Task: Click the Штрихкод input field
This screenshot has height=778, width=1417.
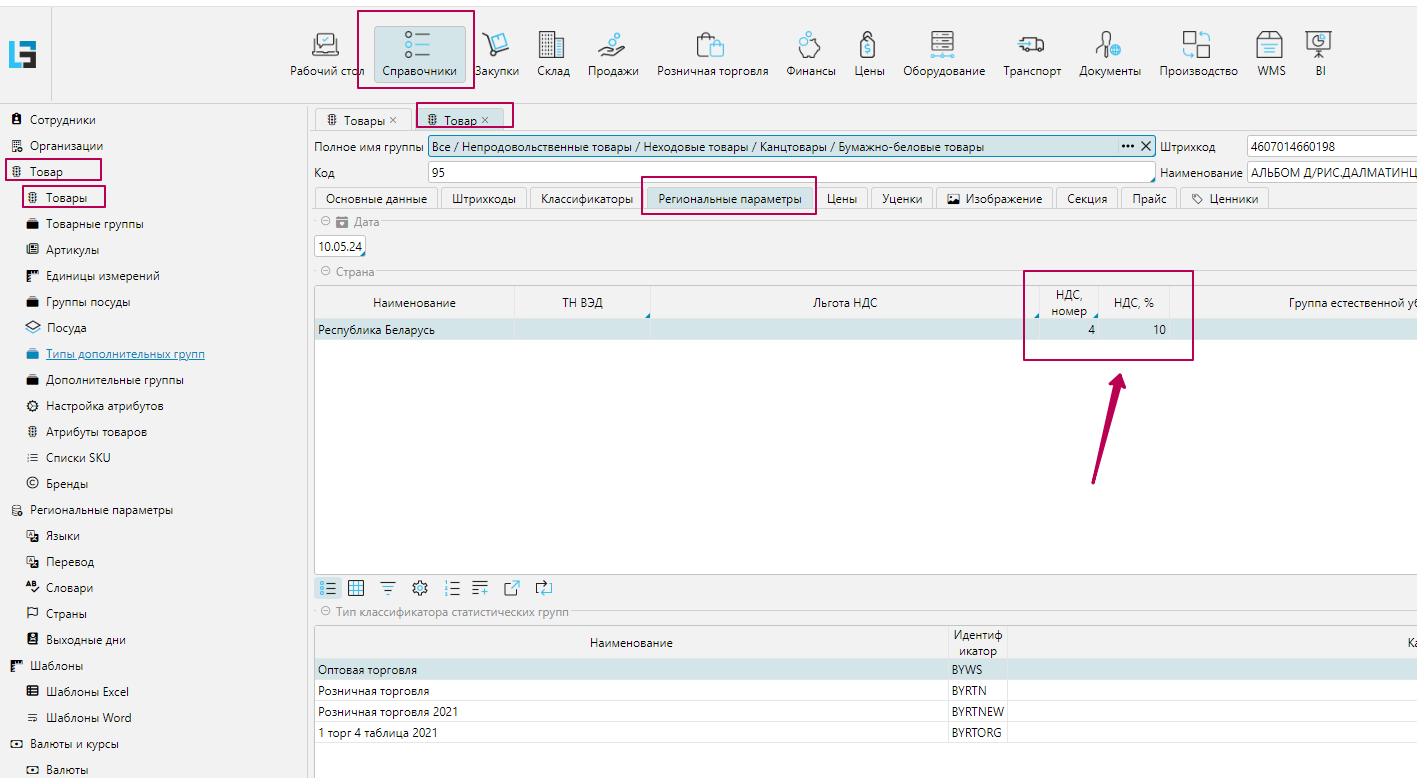Action: [1330, 147]
